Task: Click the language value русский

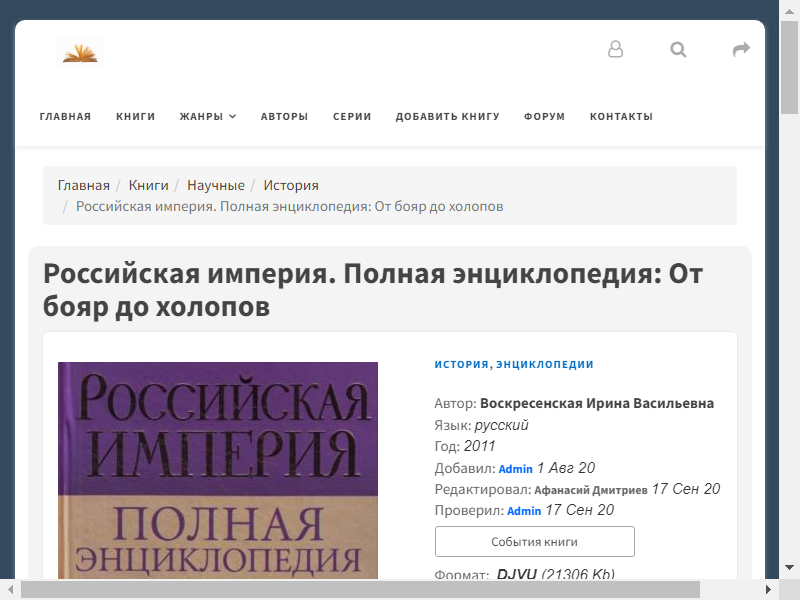Action: (502, 424)
